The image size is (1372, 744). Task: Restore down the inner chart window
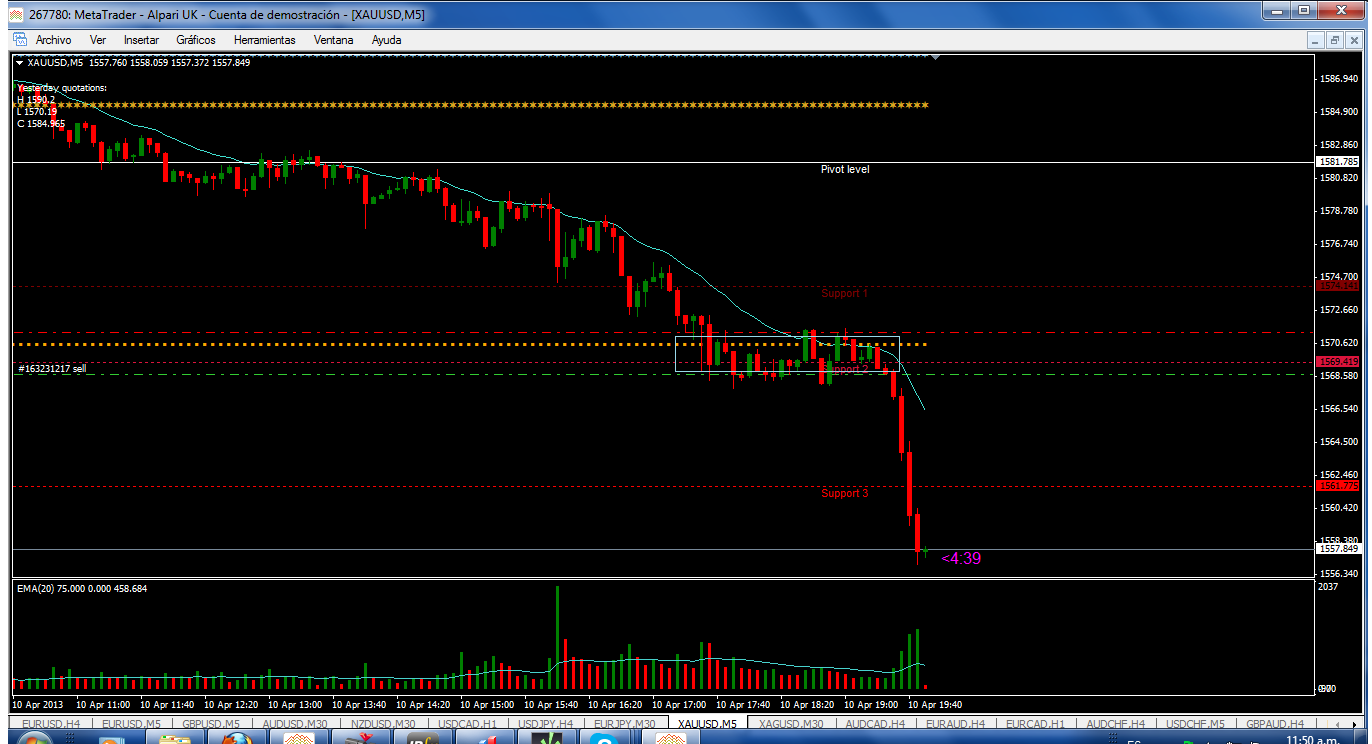[1335, 40]
